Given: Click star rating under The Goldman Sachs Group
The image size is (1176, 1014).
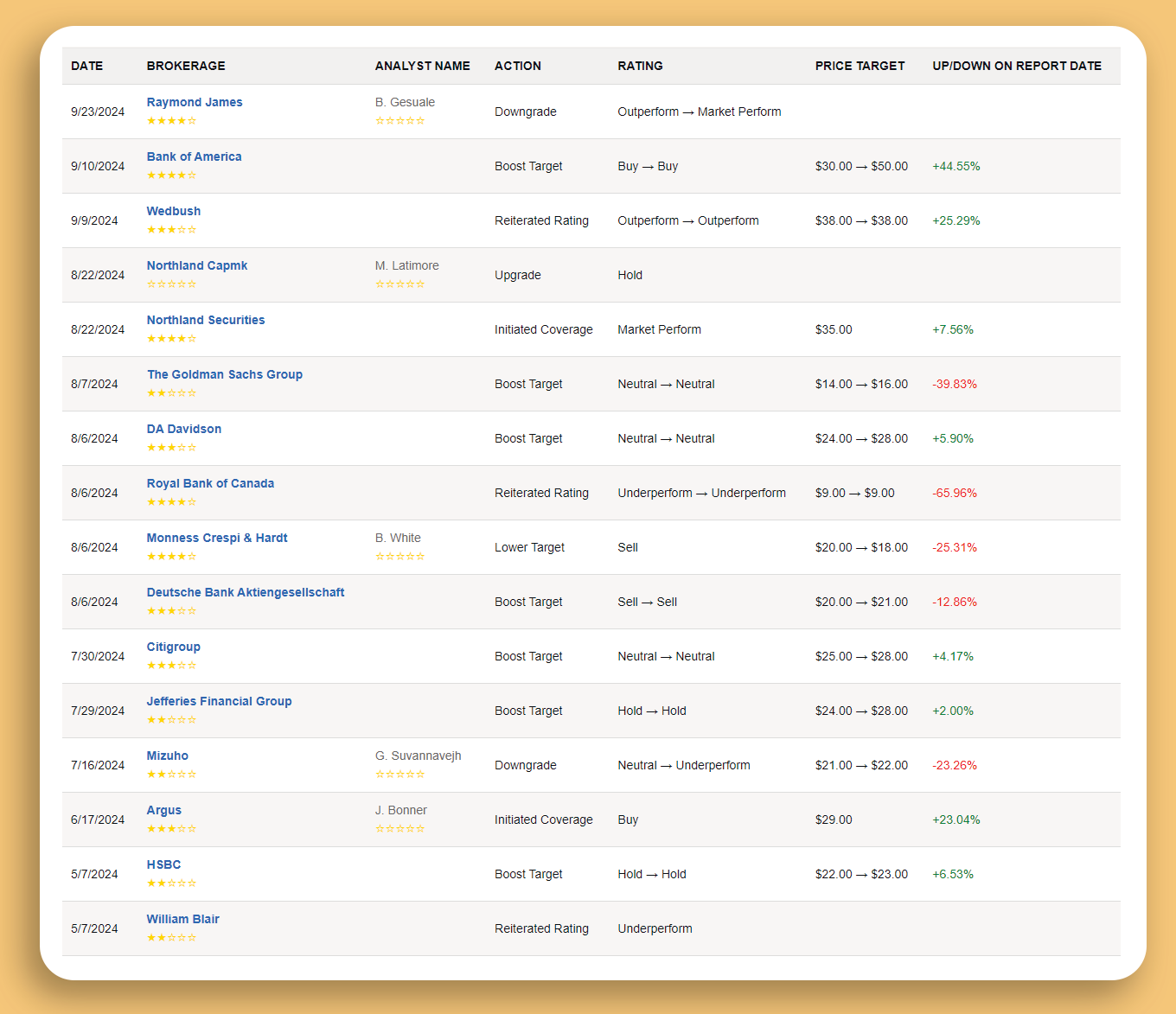Looking at the screenshot, I should pyautogui.click(x=172, y=393).
